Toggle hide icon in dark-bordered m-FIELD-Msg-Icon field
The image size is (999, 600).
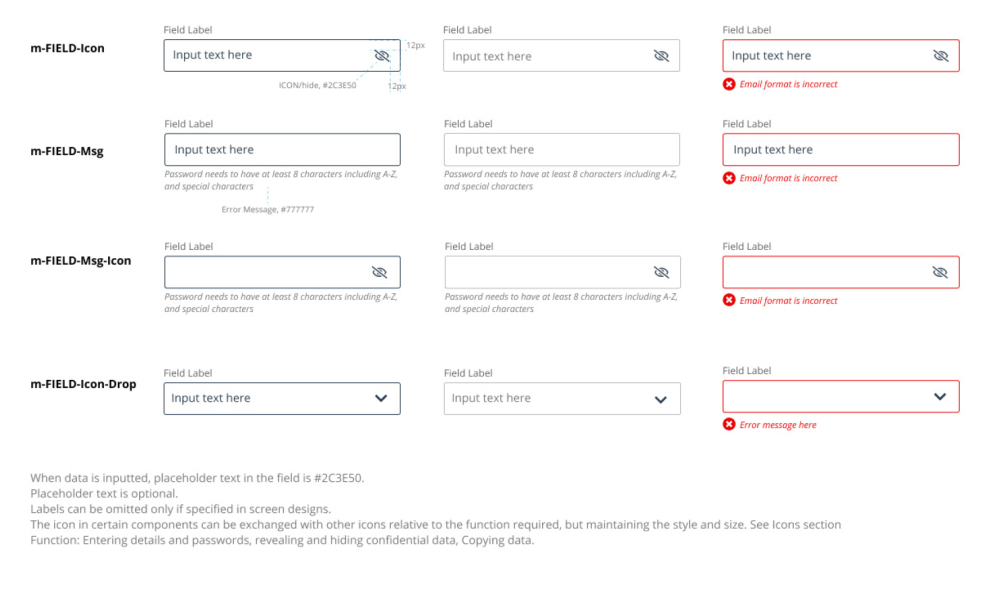380,272
